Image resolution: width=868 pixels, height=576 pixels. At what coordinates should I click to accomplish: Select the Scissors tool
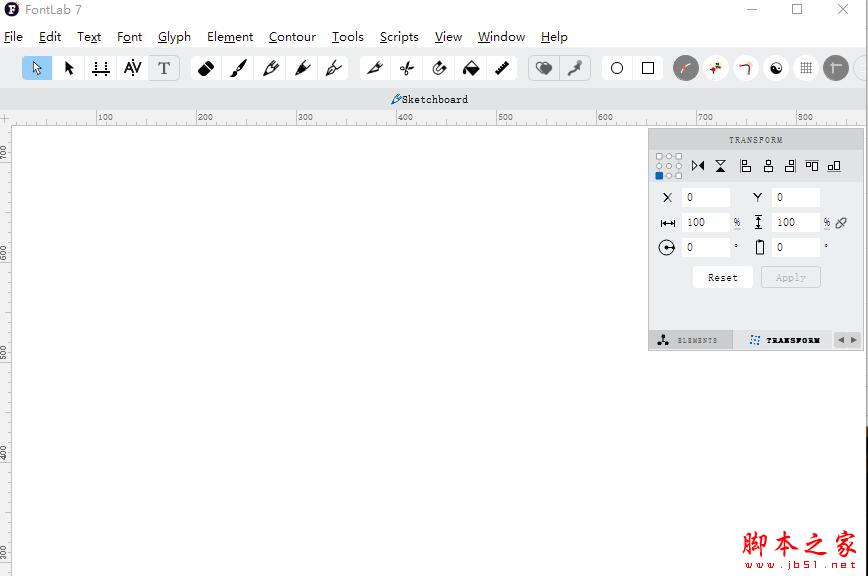point(407,68)
